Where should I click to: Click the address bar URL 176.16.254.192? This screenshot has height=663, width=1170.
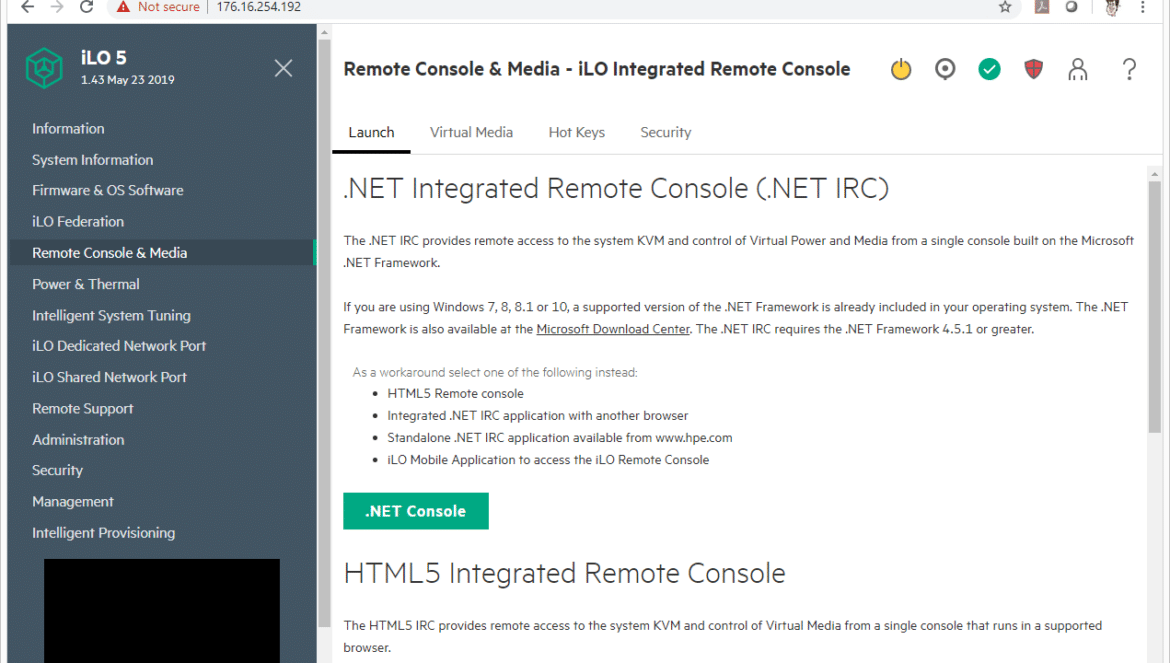coord(259,7)
